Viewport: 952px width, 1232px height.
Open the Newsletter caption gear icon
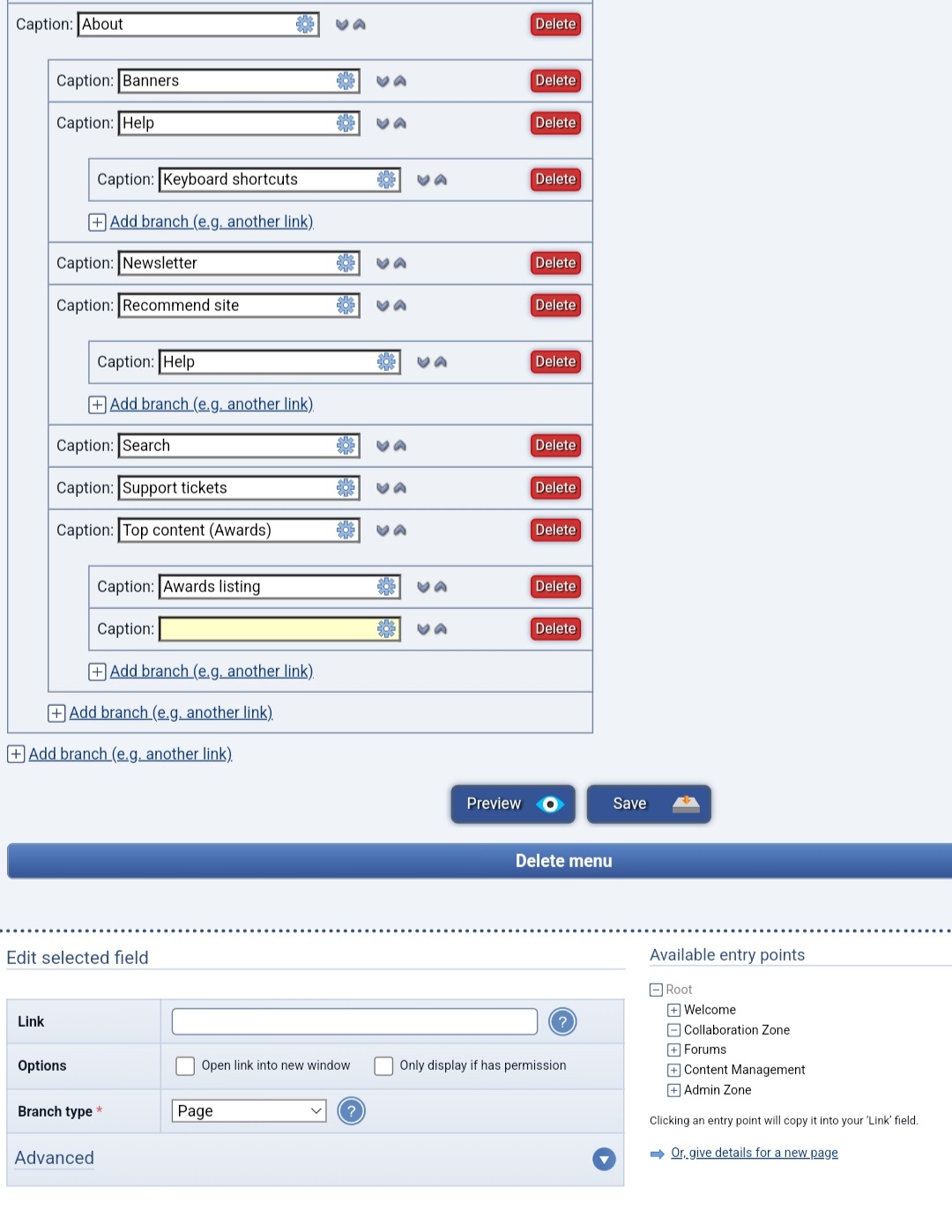346,263
